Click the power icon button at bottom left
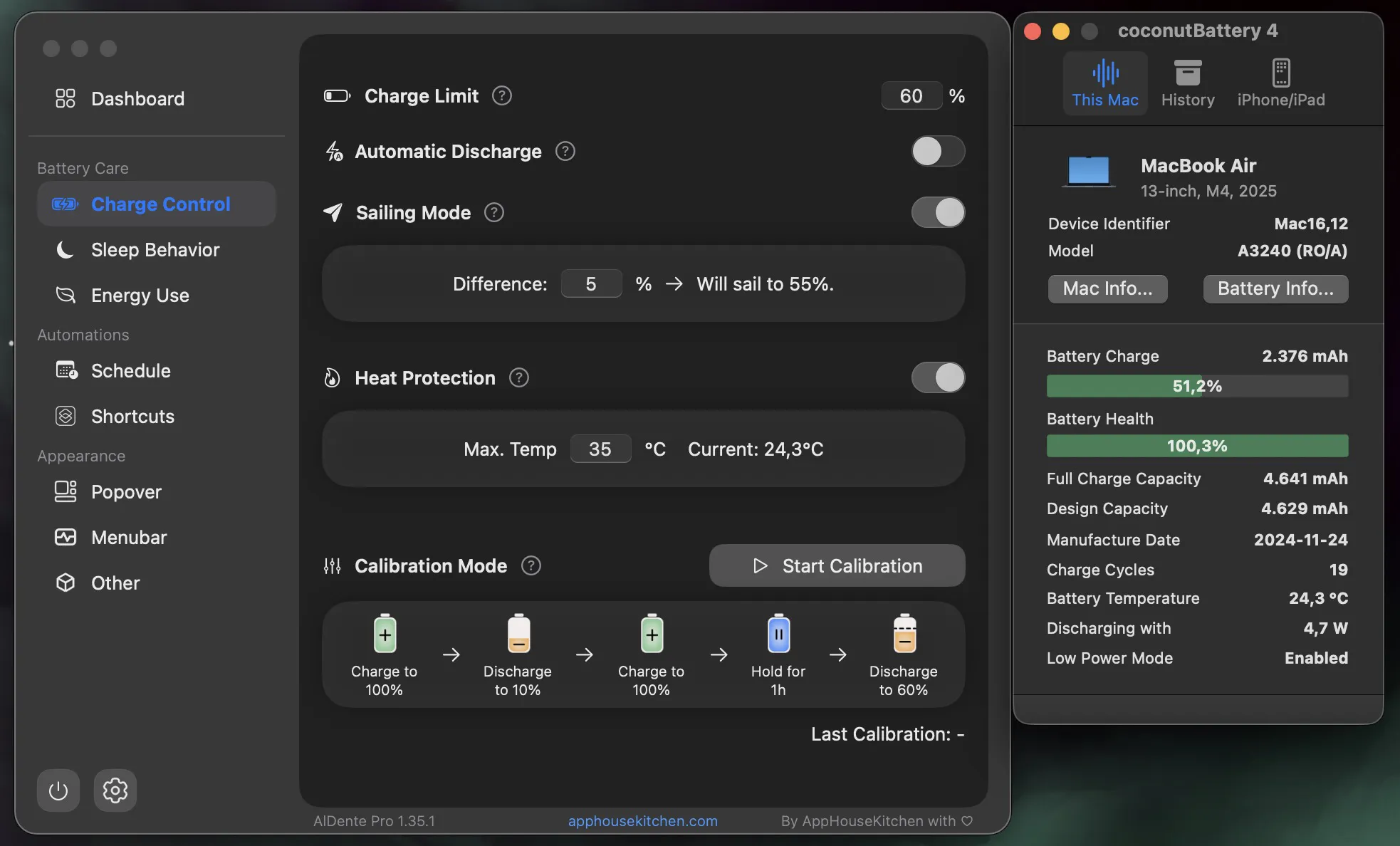 (x=58, y=790)
